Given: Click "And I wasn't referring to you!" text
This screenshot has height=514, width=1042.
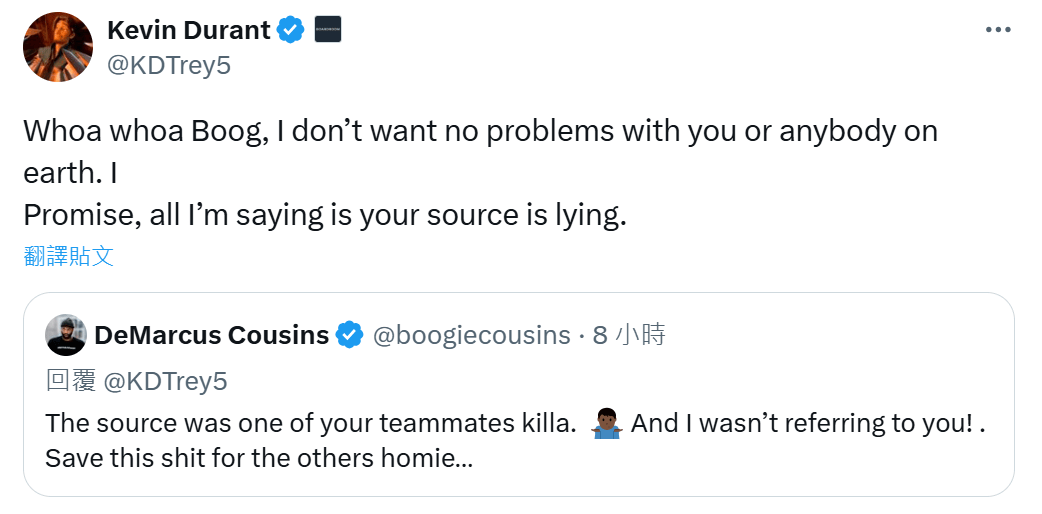Looking at the screenshot, I should (x=801, y=423).
